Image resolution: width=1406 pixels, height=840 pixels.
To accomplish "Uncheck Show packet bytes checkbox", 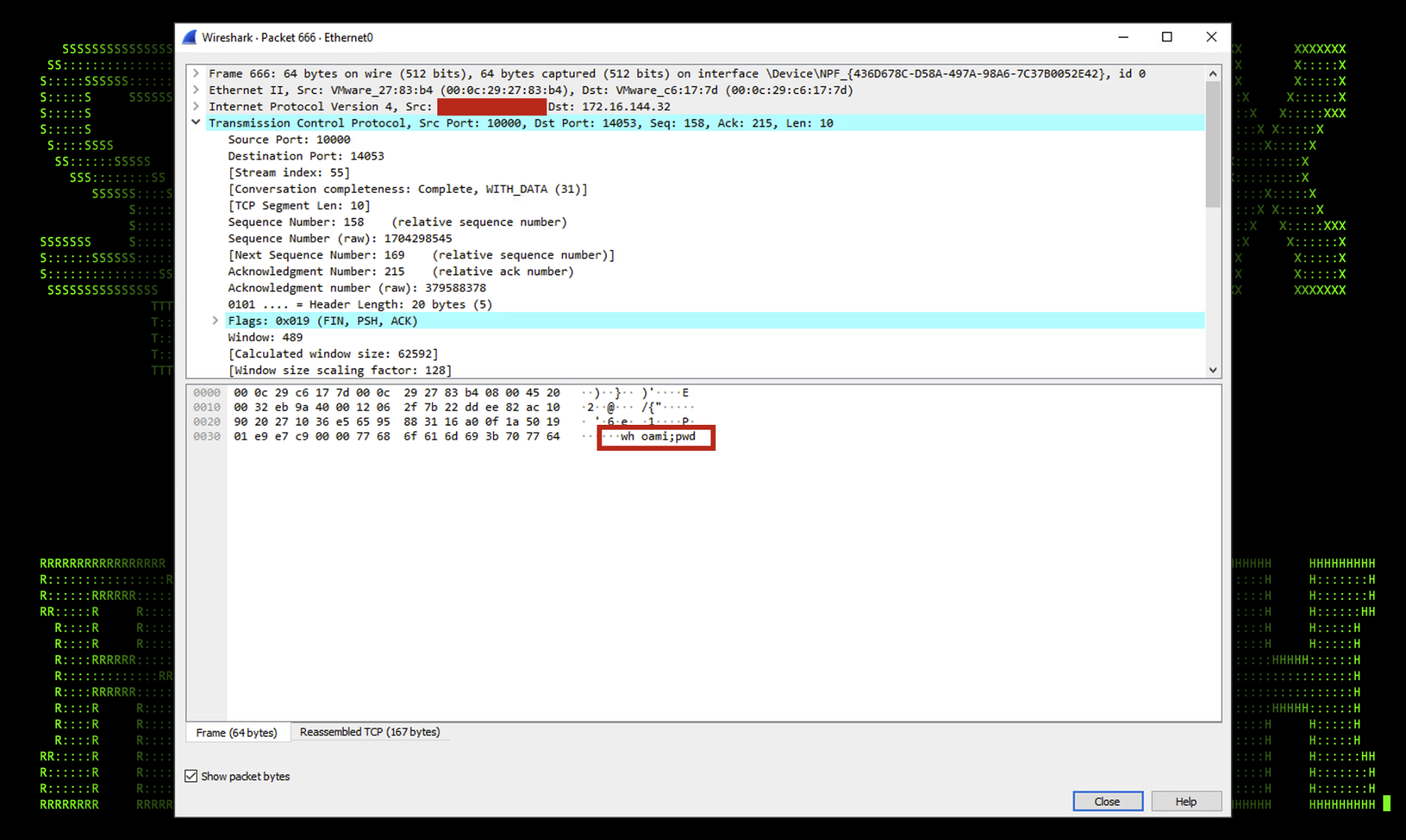I will coord(192,776).
